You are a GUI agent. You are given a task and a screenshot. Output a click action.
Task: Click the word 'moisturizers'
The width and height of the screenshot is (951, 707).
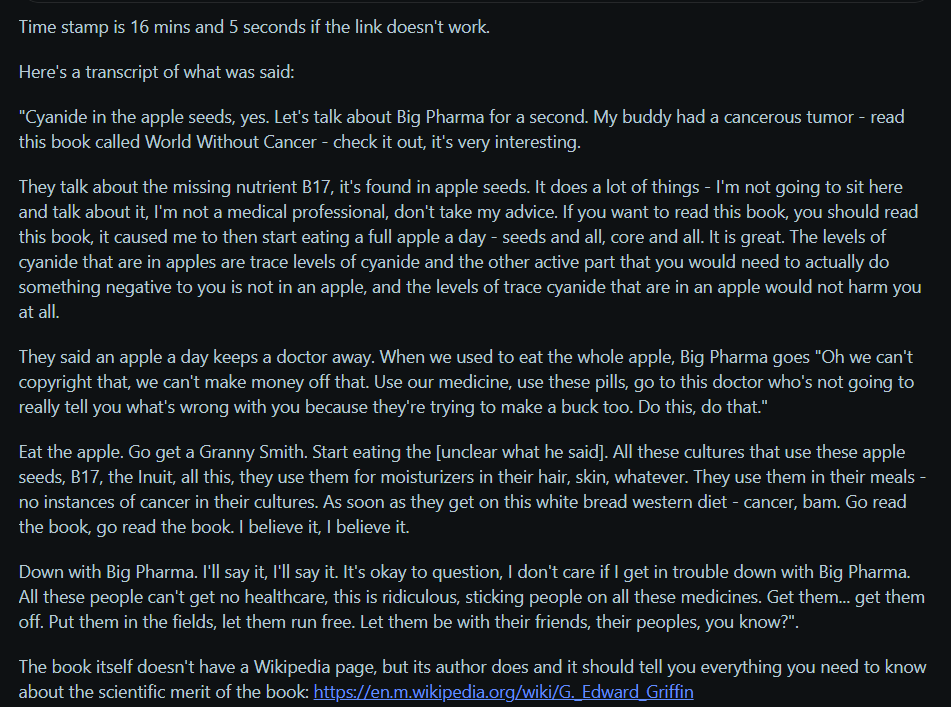[426, 477]
